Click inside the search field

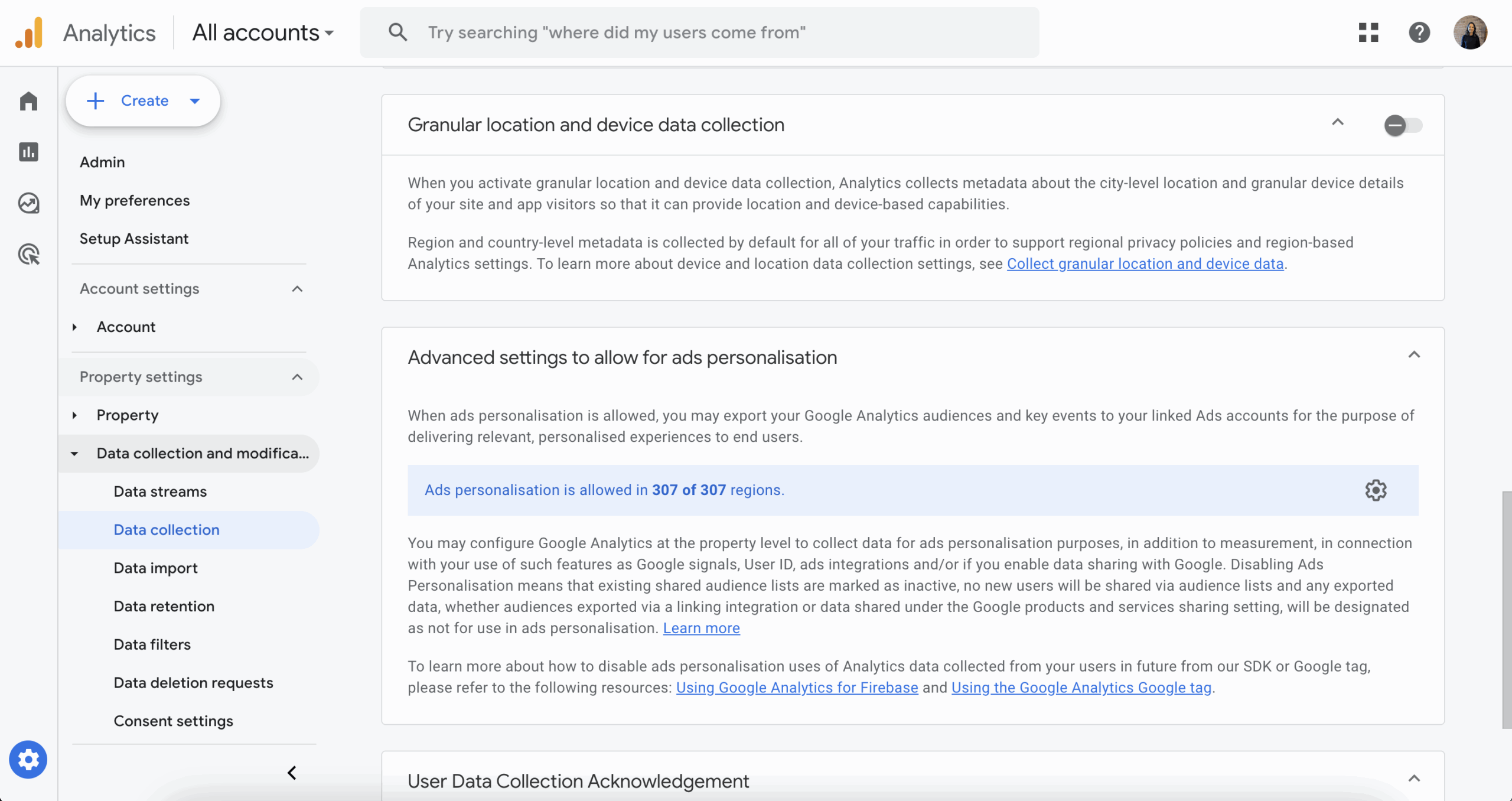699,32
